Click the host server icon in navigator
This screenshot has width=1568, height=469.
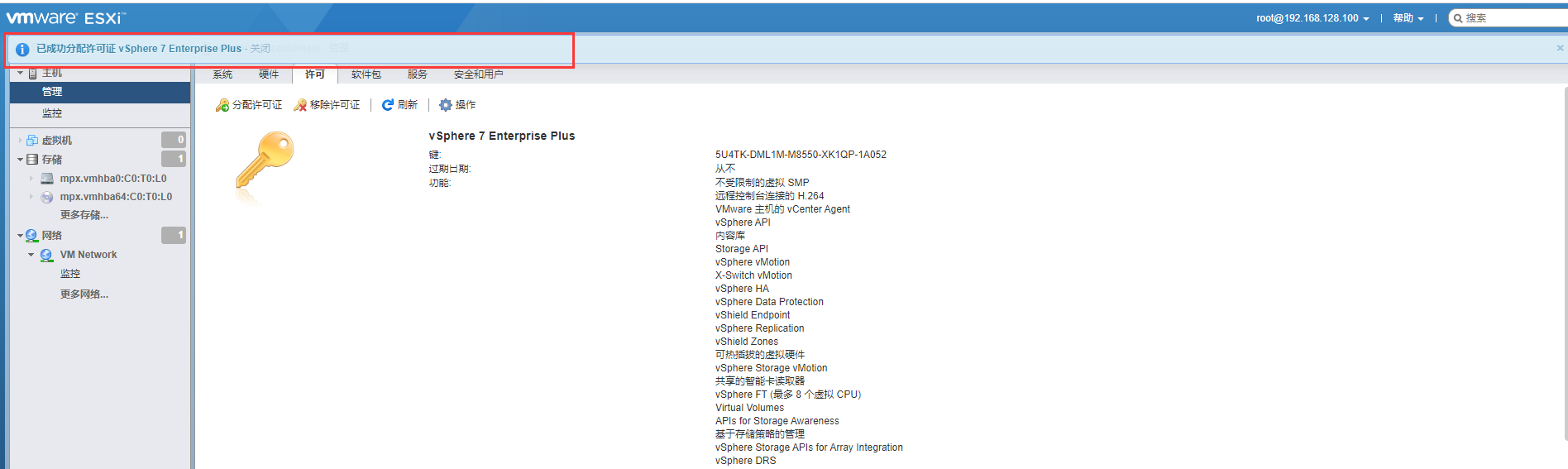[32, 74]
